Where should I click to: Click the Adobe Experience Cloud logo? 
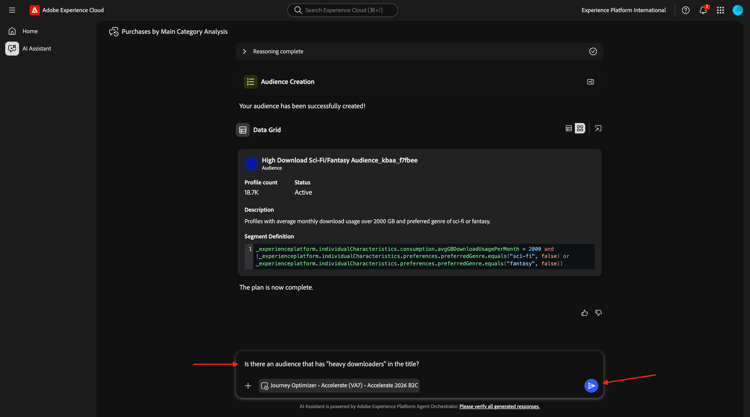34,10
